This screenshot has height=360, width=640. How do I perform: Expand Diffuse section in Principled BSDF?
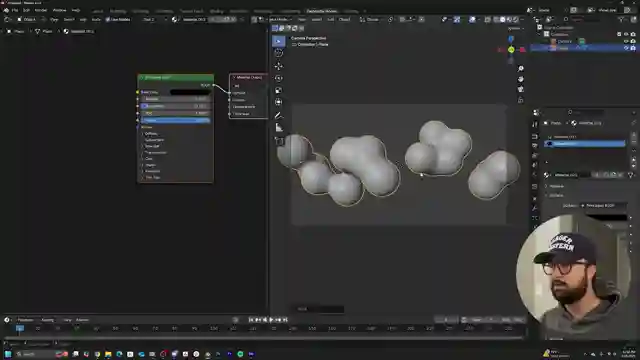(150, 133)
